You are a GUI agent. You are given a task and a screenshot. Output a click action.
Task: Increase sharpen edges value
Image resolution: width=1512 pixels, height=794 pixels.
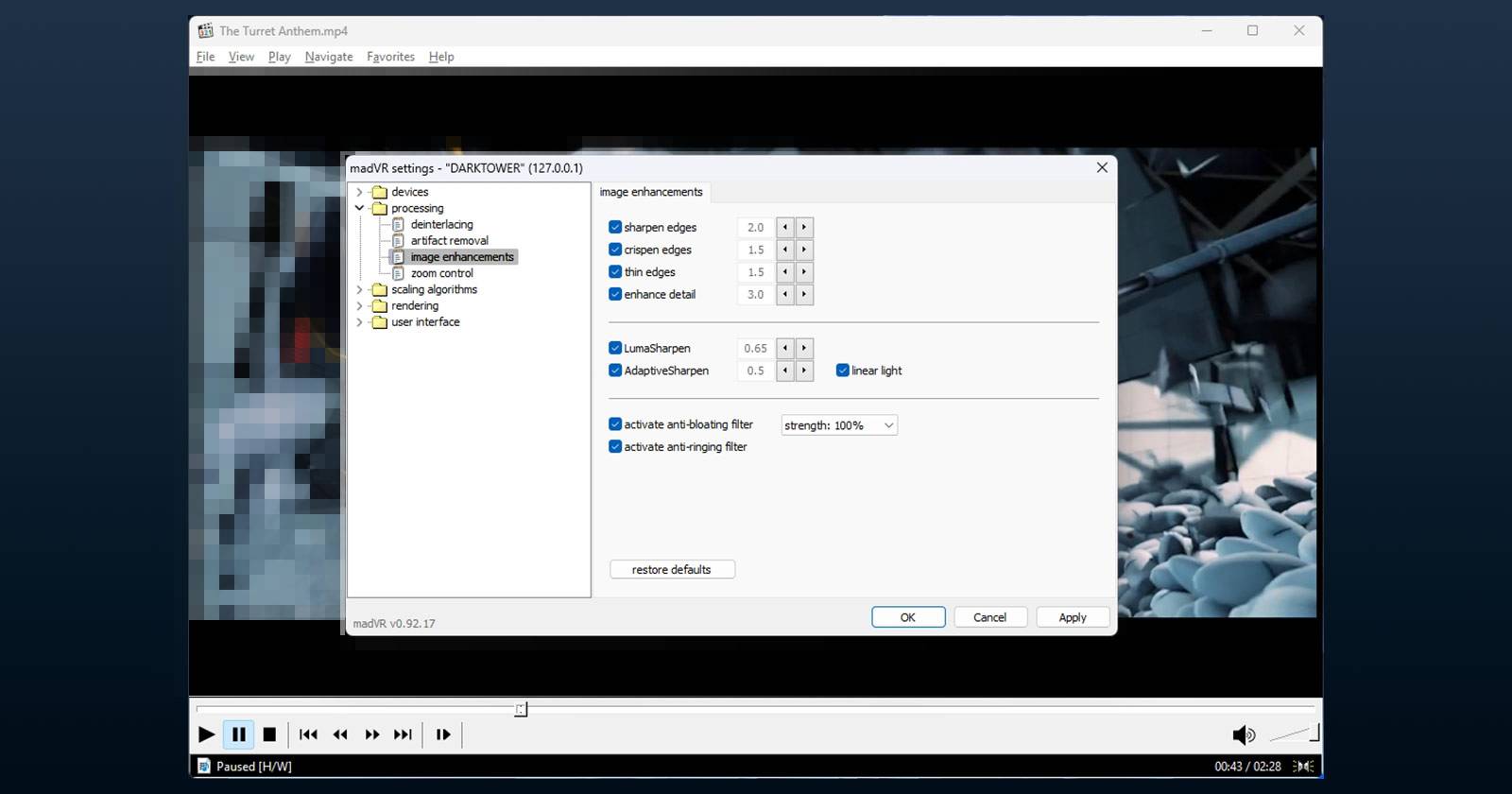[x=804, y=227]
